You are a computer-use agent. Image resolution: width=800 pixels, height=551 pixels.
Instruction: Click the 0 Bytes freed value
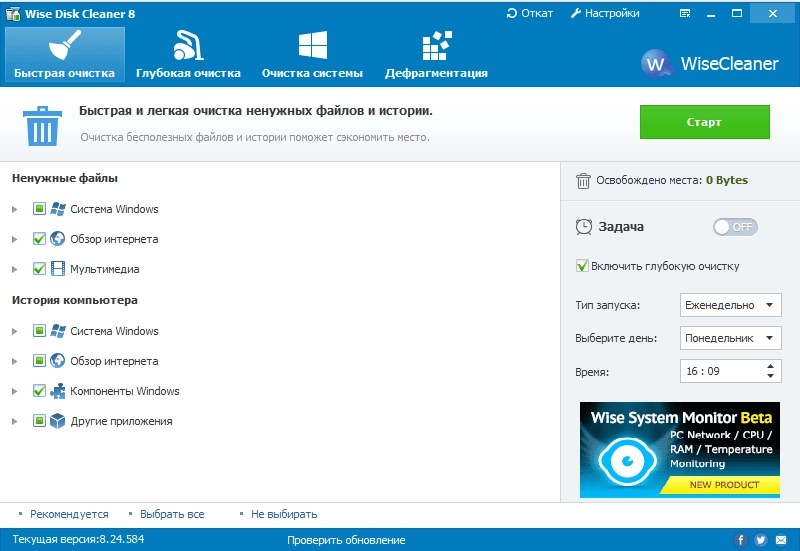pos(727,180)
